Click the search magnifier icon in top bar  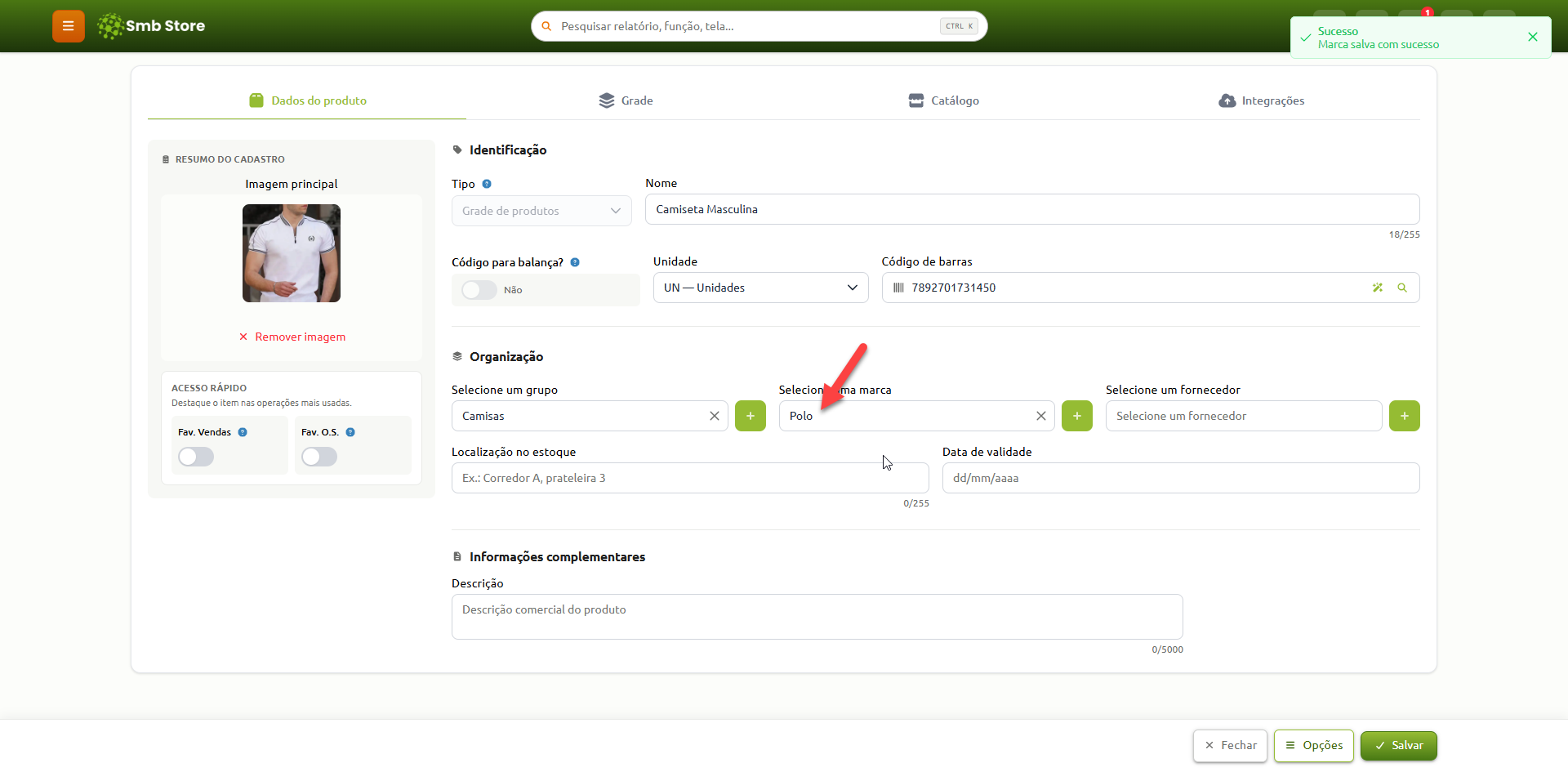(x=546, y=26)
